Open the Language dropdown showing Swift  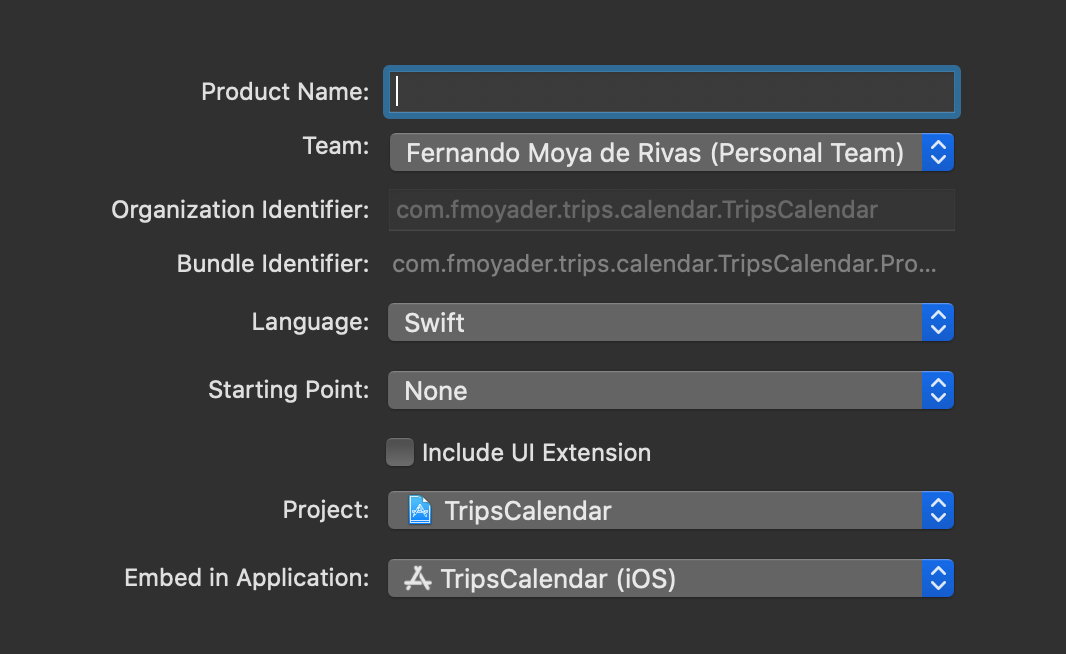654,323
